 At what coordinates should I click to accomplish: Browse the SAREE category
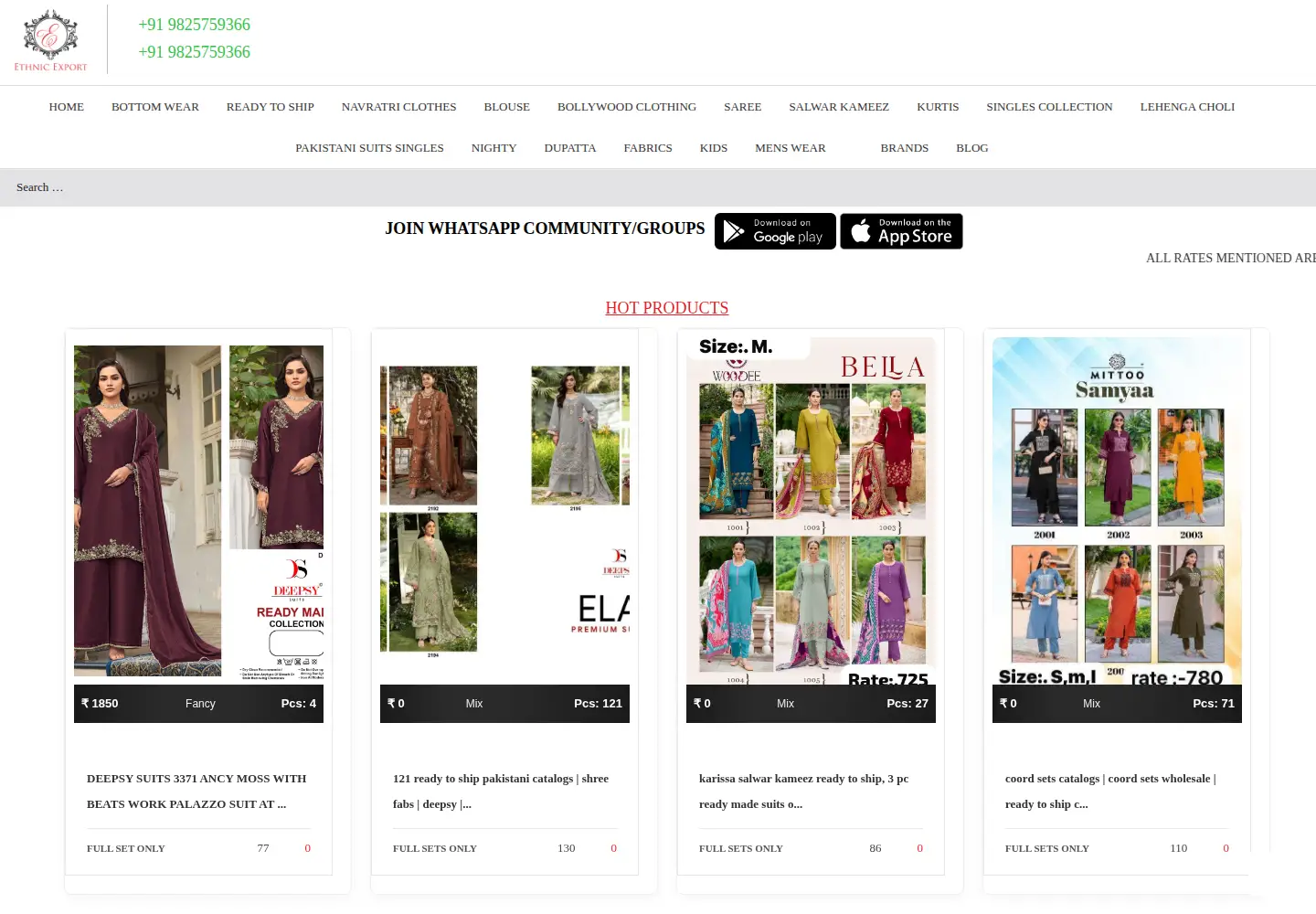[x=743, y=107]
